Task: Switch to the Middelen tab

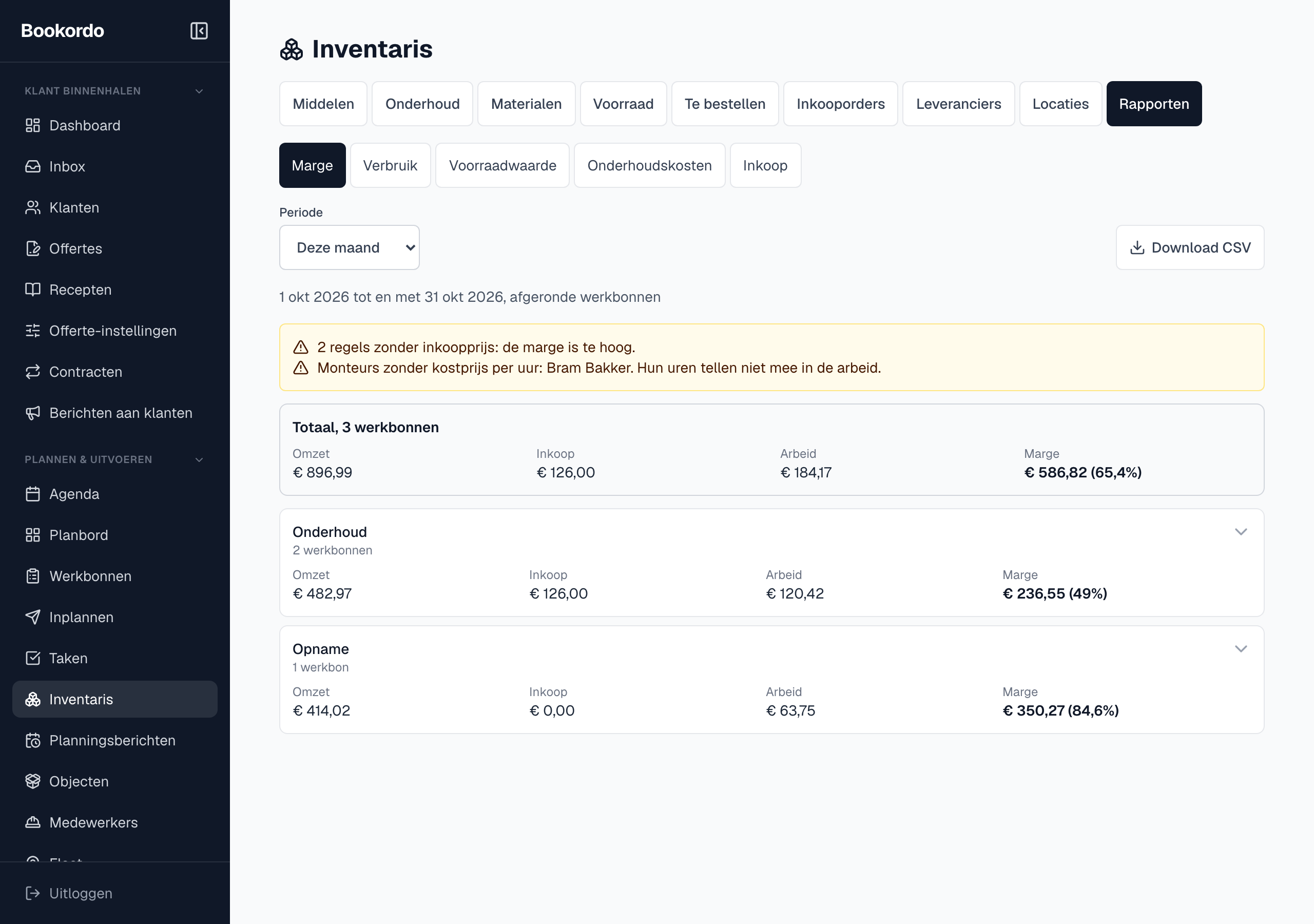Action: tap(323, 104)
